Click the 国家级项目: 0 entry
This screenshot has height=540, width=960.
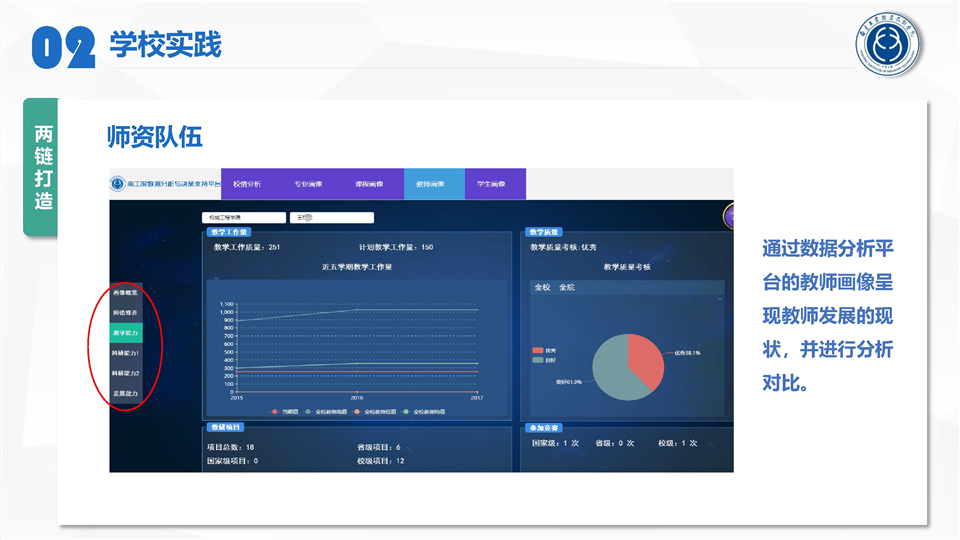(x=233, y=461)
